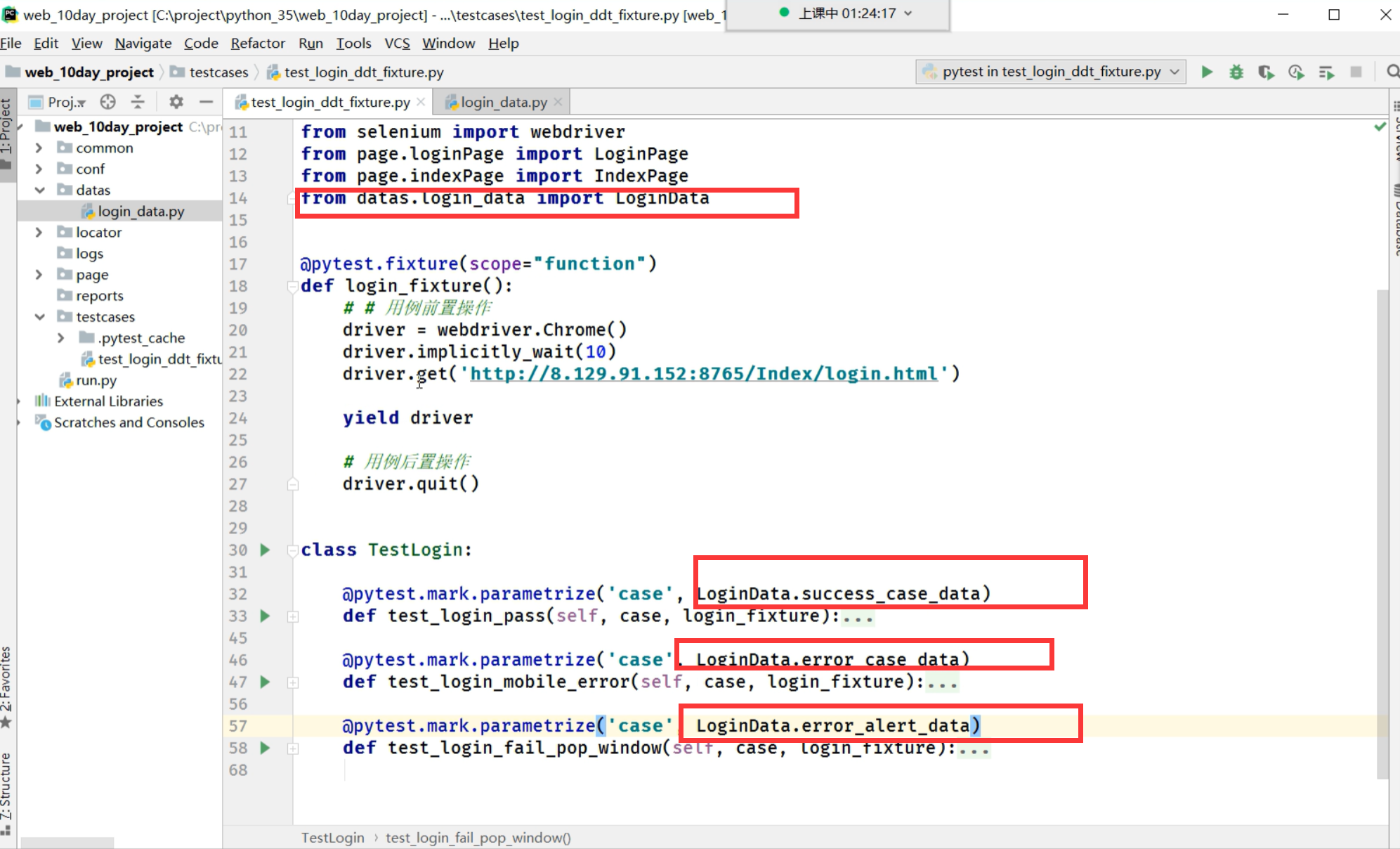Unfold test_login_mobile_error method at line 47
Image resolution: width=1400 pixels, height=849 pixels.
point(293,682)
